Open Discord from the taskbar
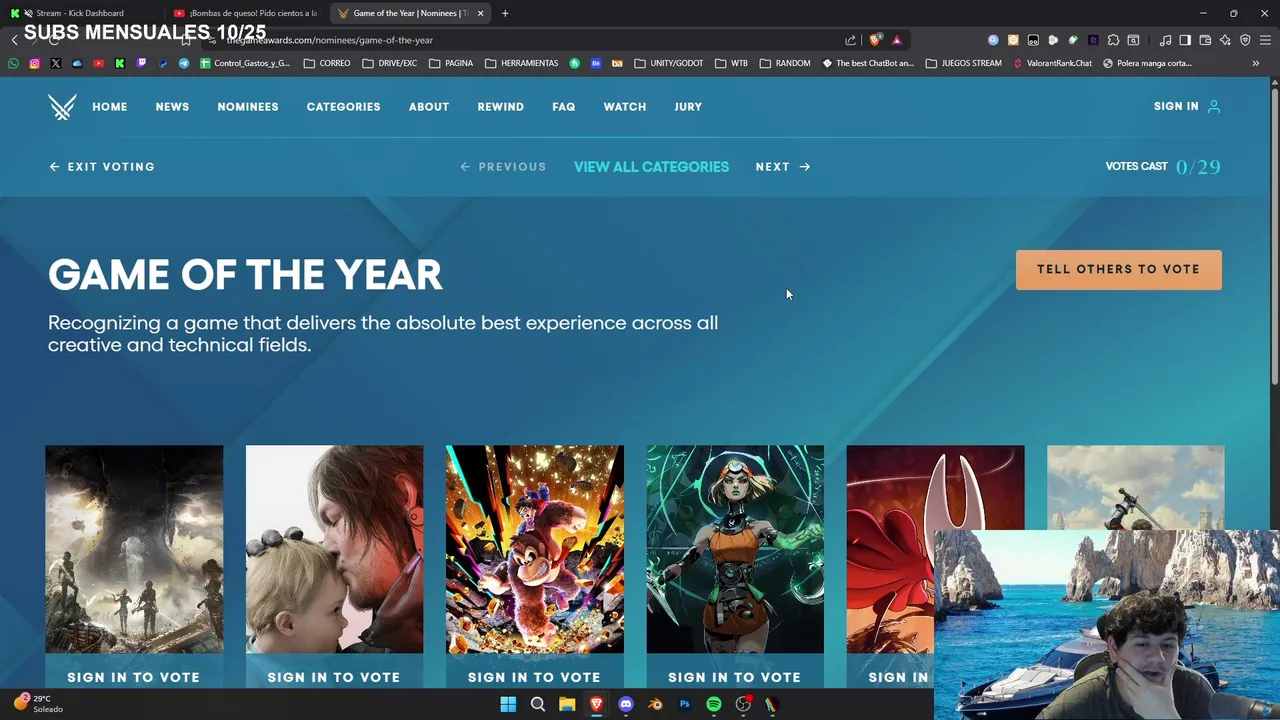The height and width of the screenshot is (720, 1280). tap(626, 704)
